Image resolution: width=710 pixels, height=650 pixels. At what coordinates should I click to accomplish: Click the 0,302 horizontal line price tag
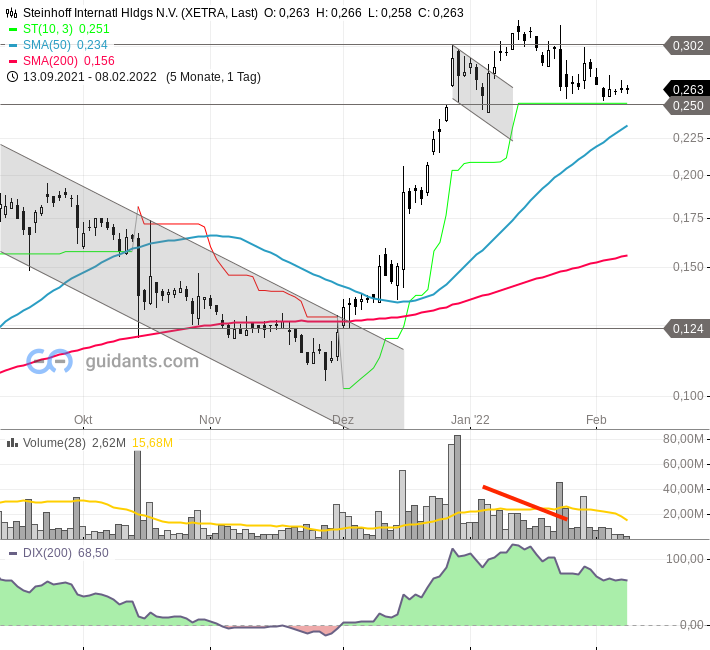(686, 46)
